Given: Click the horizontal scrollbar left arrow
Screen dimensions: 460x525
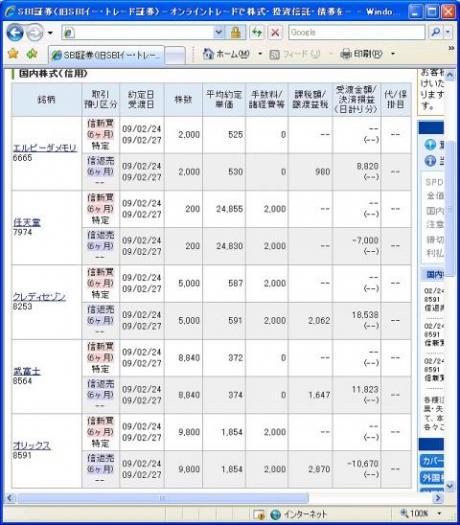Looking at the screenshot, I should (x=10, y=498).
